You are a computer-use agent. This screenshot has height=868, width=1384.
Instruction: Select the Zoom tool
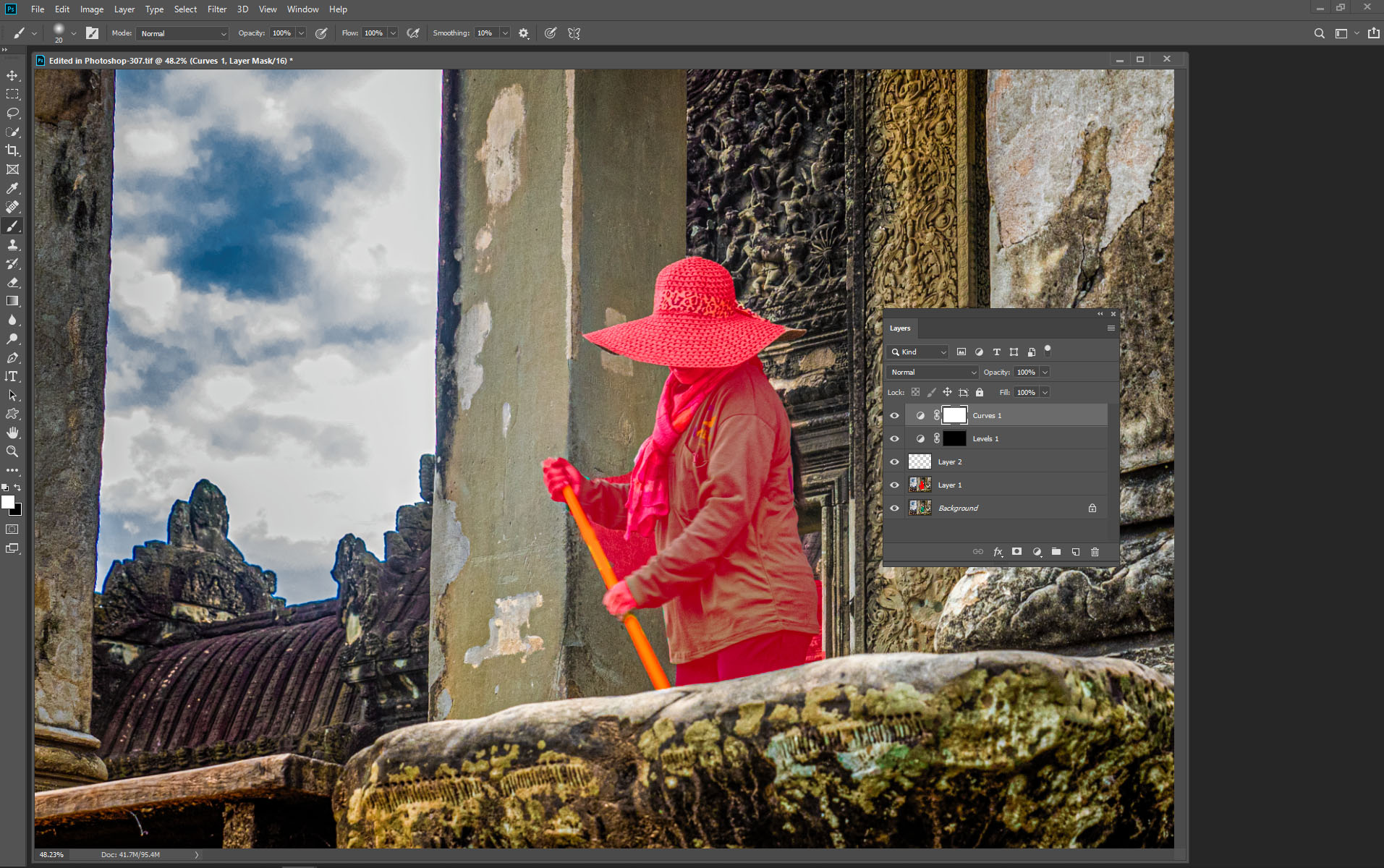pos(12,451)
